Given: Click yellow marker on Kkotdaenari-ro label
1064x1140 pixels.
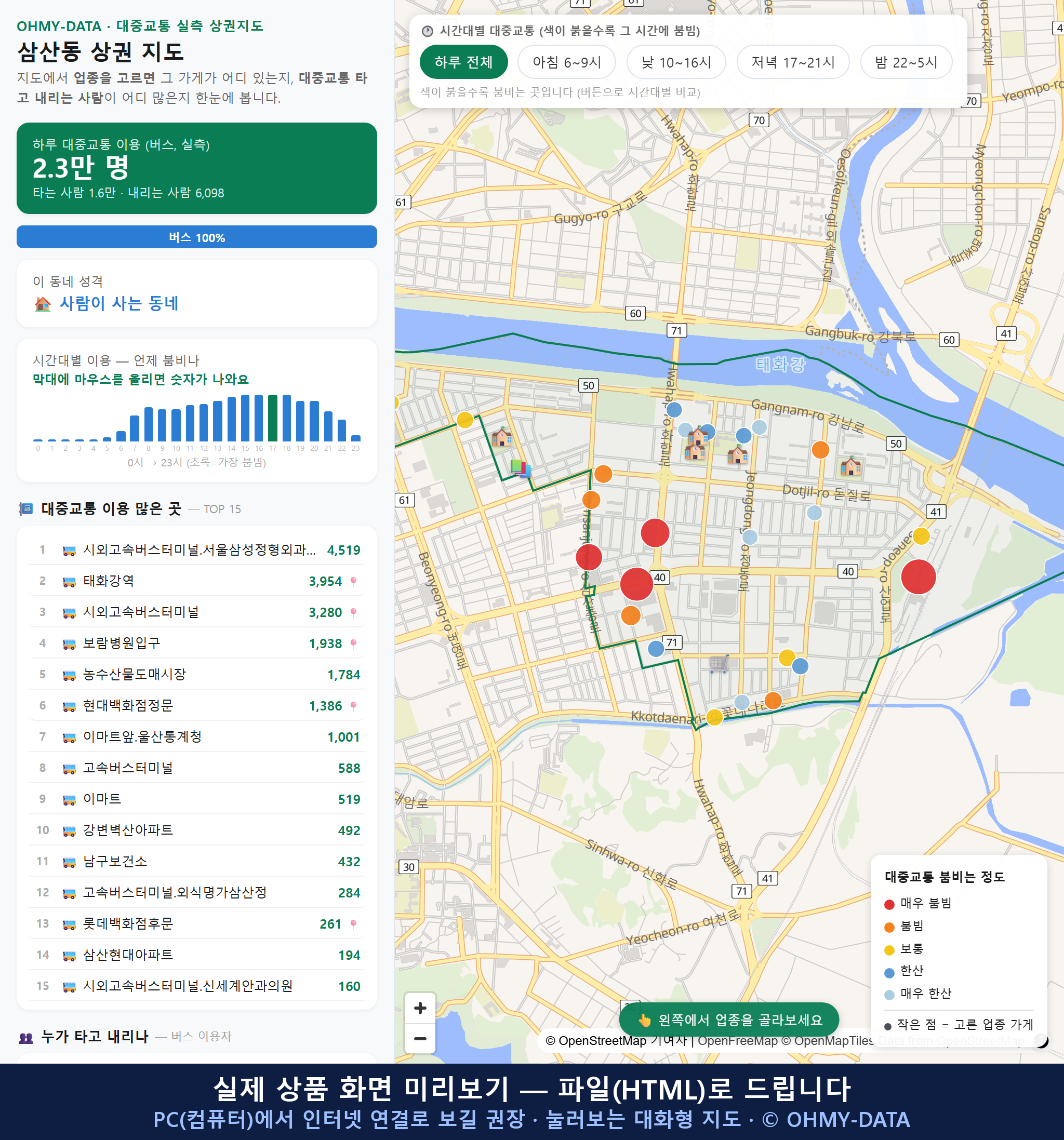Looking at the screenshot, I should [714, 717].
